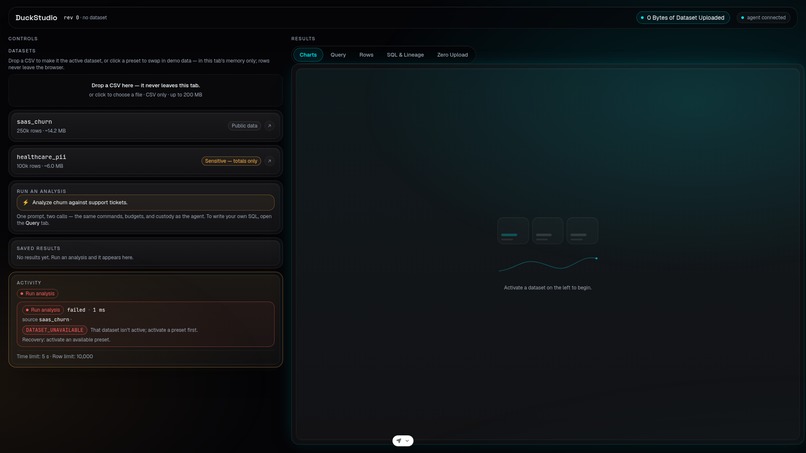Switch to the Charts tab

click(308, 55)
